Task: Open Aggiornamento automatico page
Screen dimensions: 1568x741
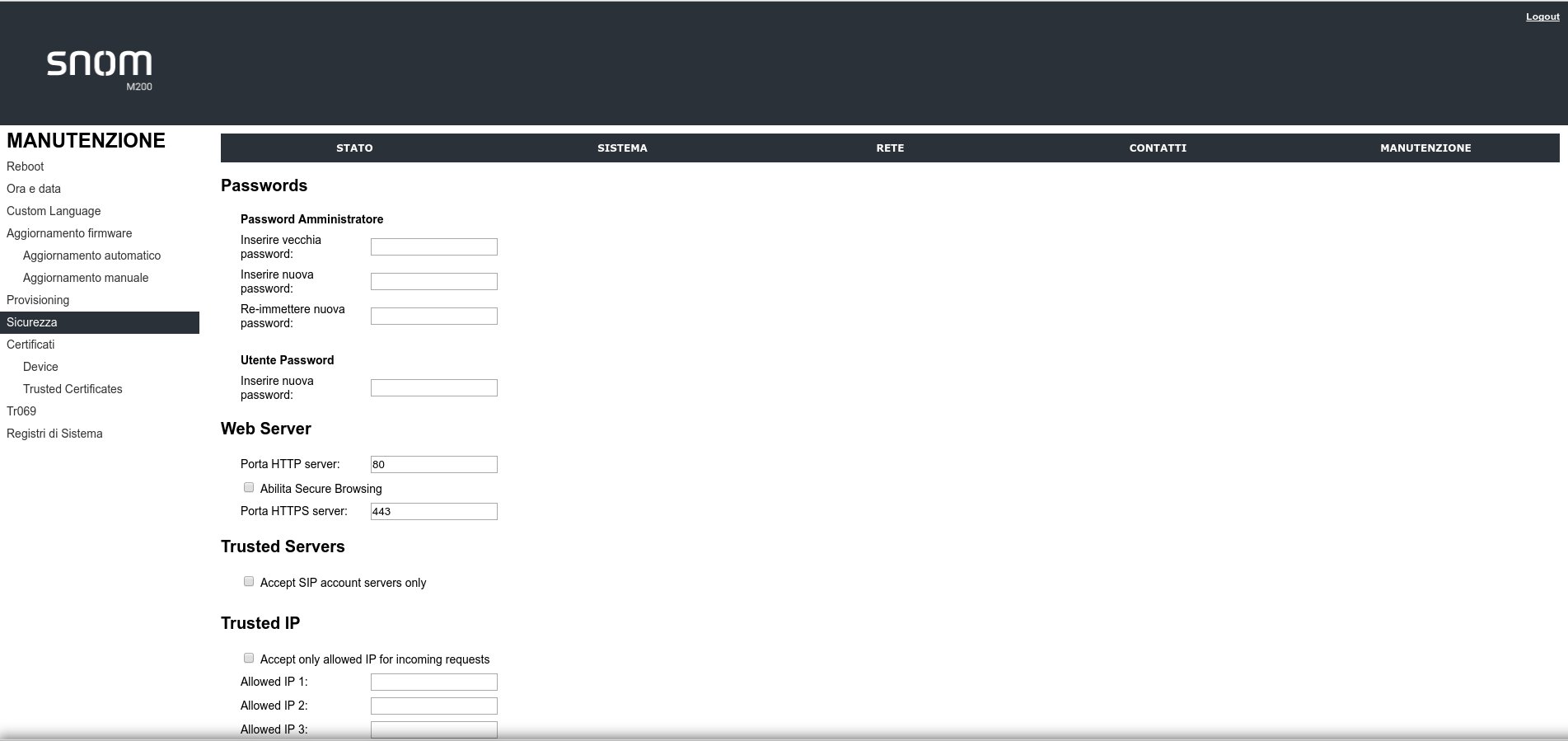Action: (x=91, y=256)
